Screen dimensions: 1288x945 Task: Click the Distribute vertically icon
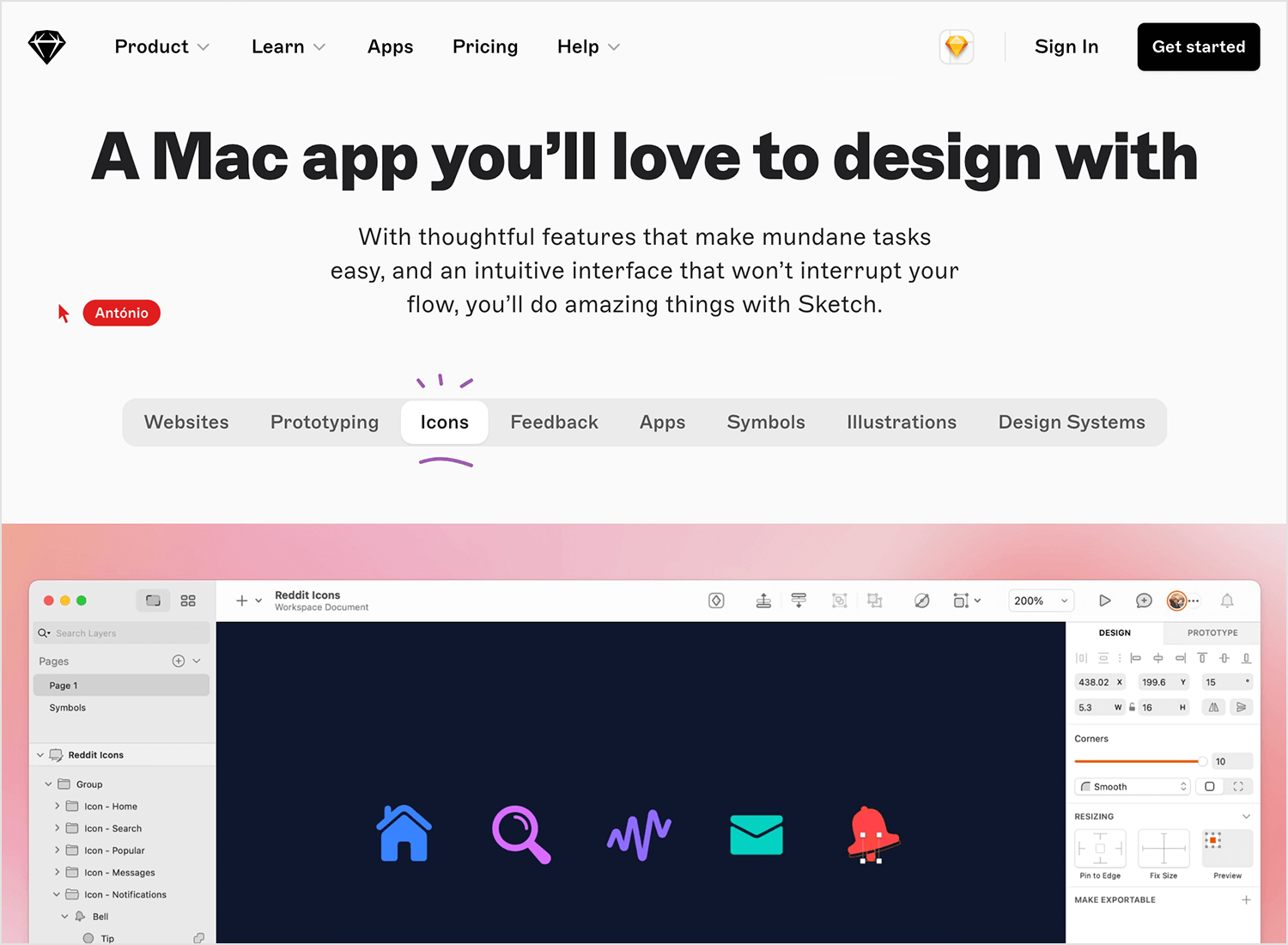(1103, 658)
